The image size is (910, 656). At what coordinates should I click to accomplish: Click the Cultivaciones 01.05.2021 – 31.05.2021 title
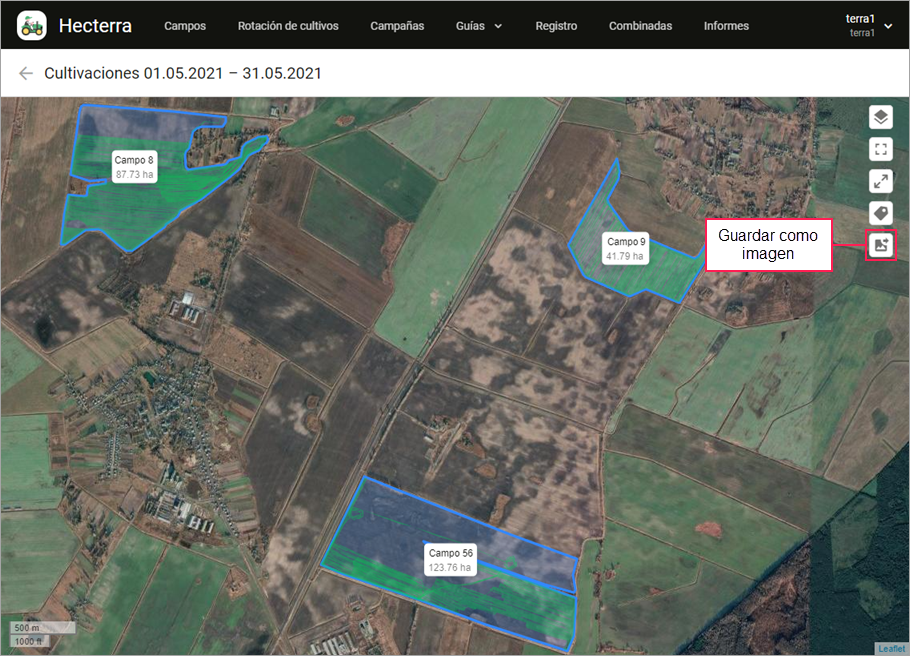pyautogui.click(x=183, y=73)
